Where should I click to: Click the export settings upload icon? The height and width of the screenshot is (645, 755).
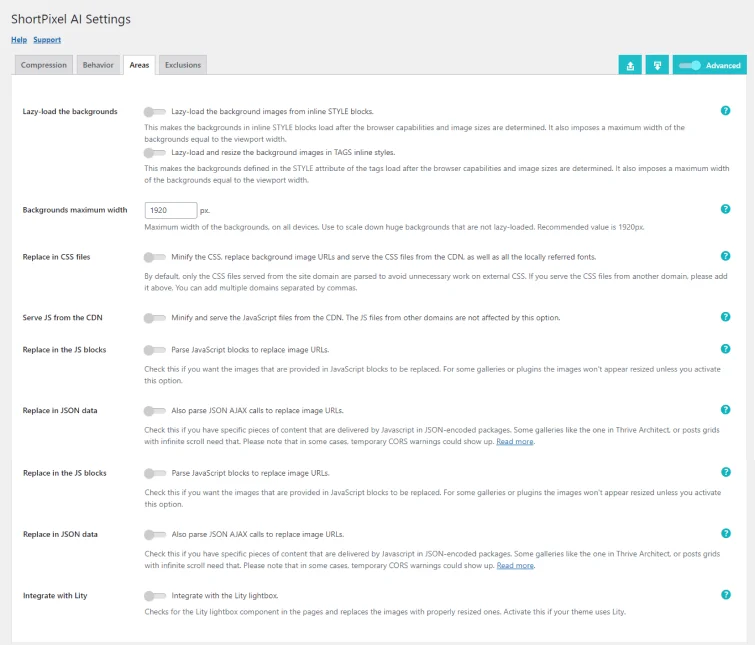(630, 65)
